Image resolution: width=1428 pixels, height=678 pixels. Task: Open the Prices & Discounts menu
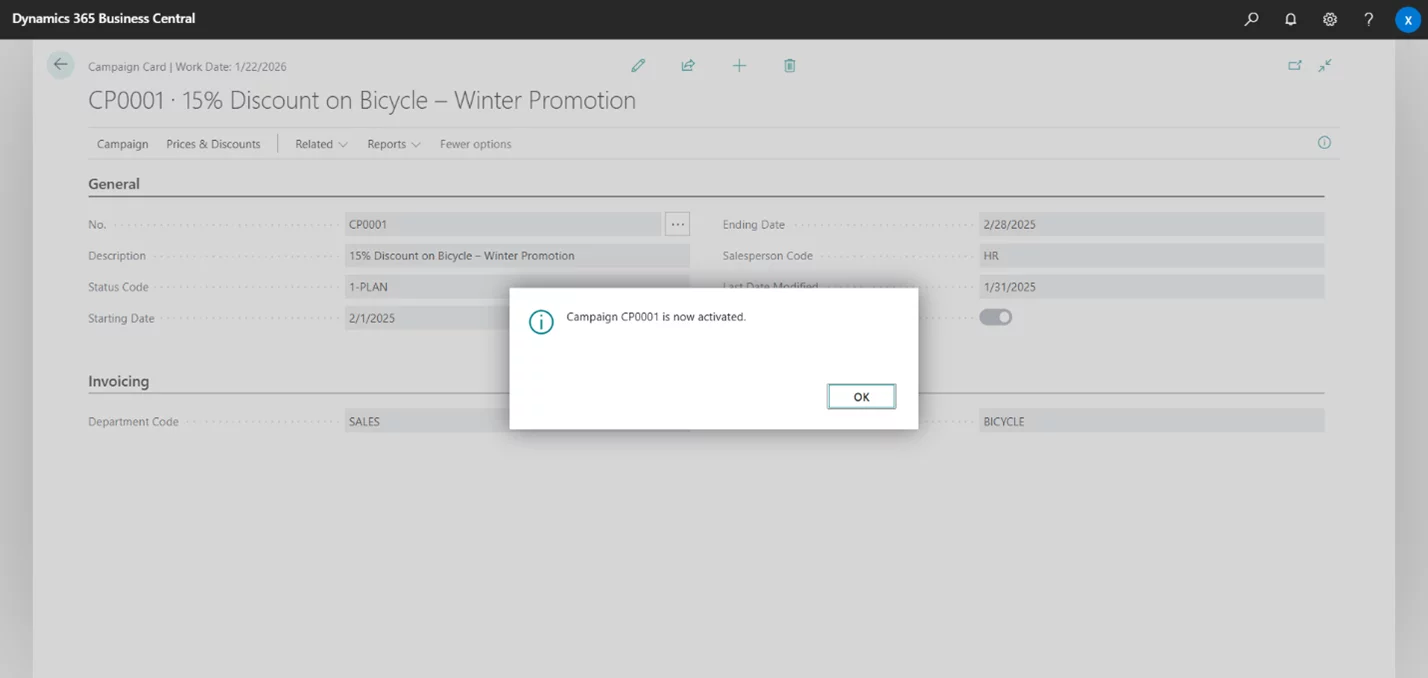pyautogui.click(x=213, y=144)
